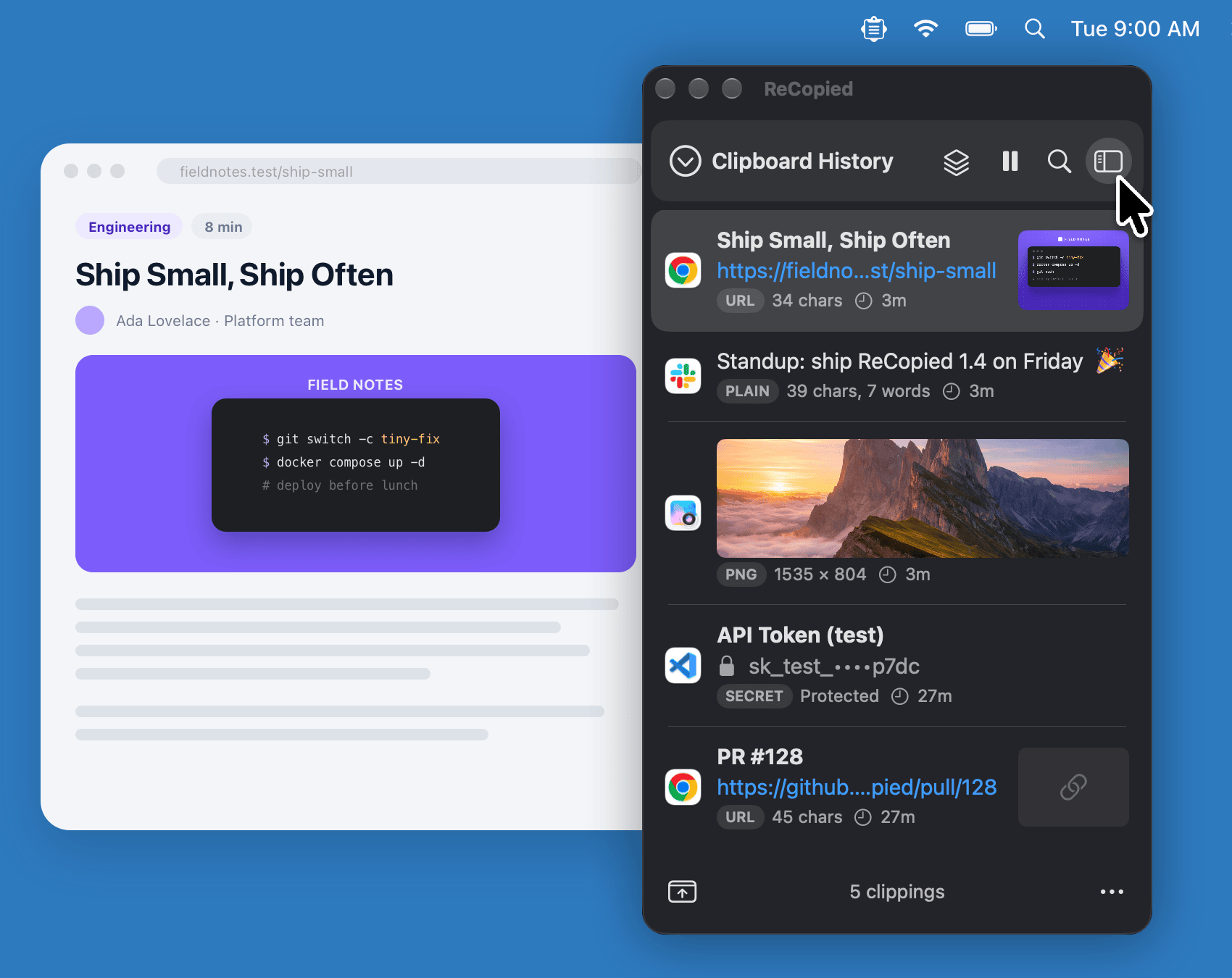Click the browser address bar fieldnotes.test/ship-small
Screen dimensions: 1232x978
pos(399,172)
